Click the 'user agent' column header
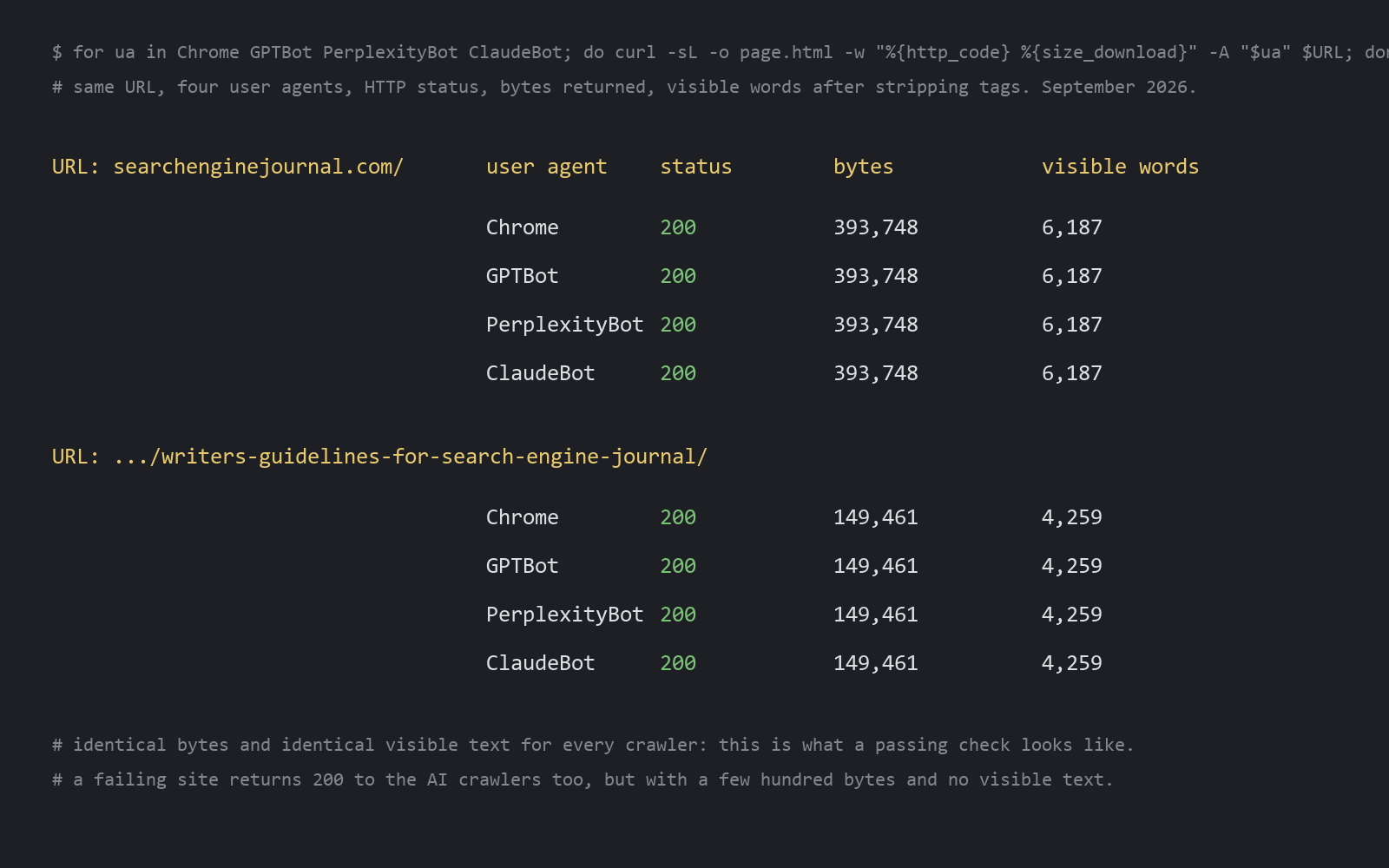The width and height of the screenshot is (1389, 868). pyautogui.click(x=547, y=167)
